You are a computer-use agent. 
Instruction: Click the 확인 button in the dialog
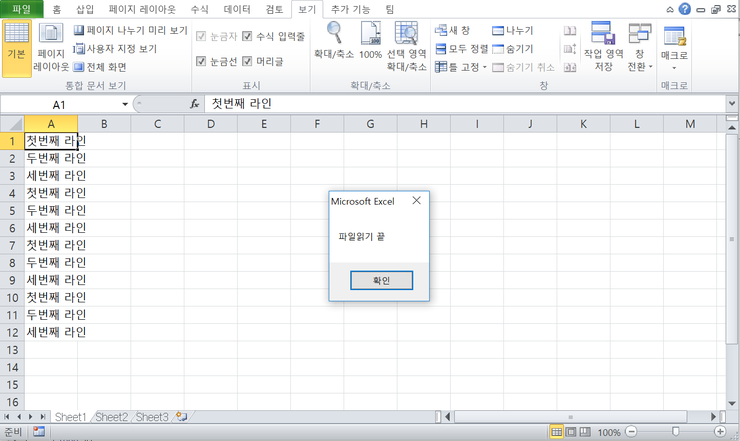(x=381, y=281)
